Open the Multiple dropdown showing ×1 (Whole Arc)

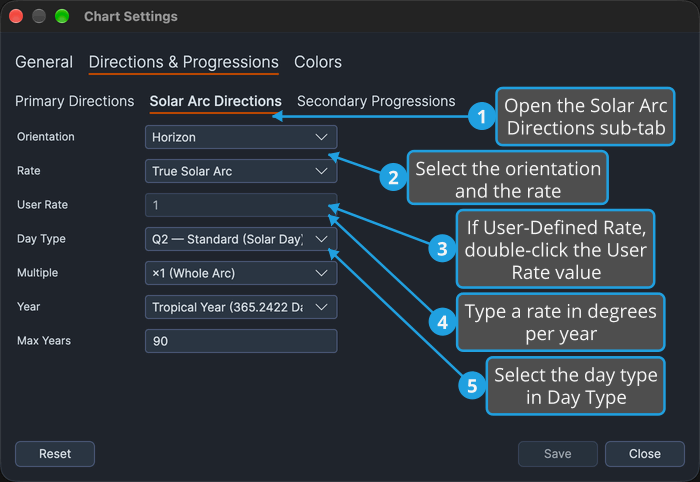pyautogui.click(x=241, y=273)
